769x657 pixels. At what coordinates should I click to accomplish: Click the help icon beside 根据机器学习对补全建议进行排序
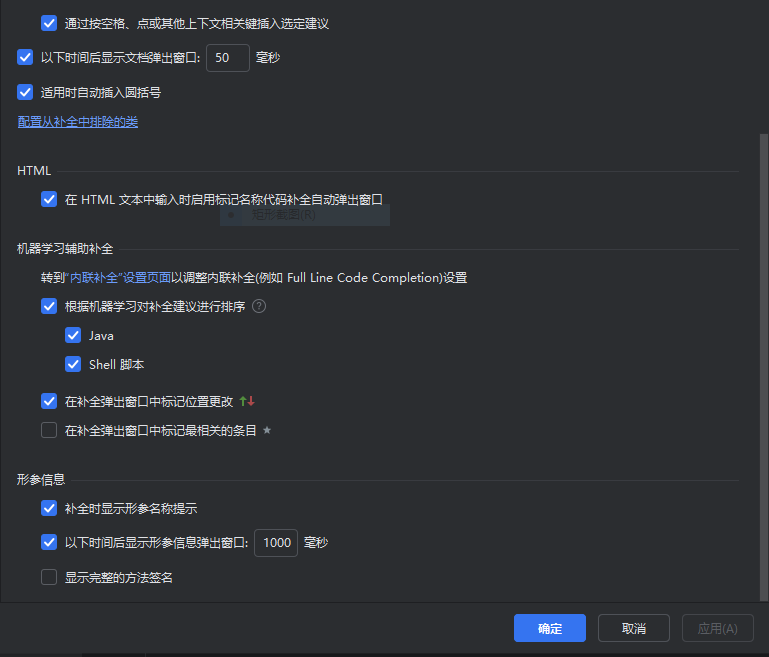tap(259, 306)
